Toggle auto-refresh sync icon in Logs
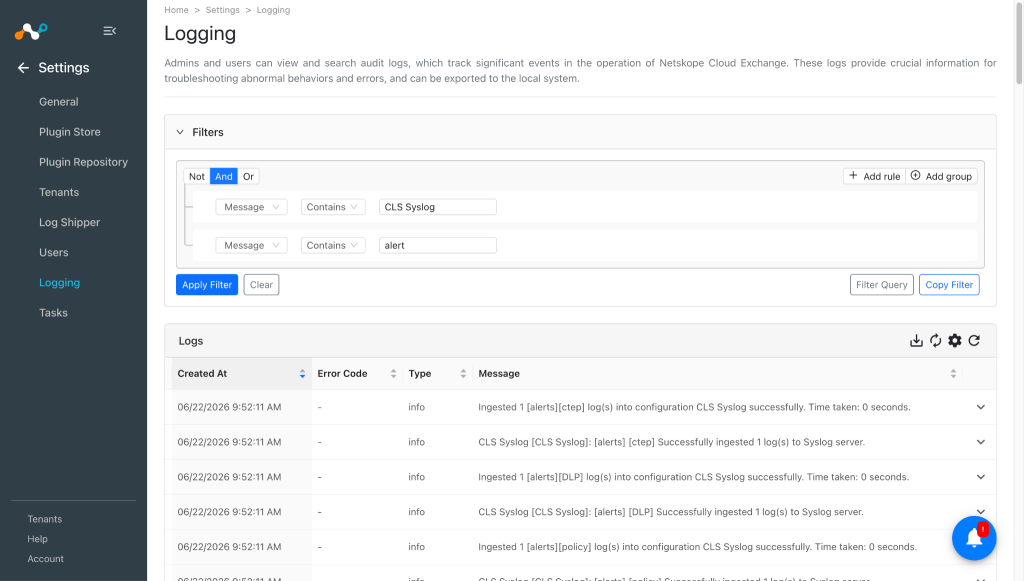The image size is (1024, 581). pos(935,341)
